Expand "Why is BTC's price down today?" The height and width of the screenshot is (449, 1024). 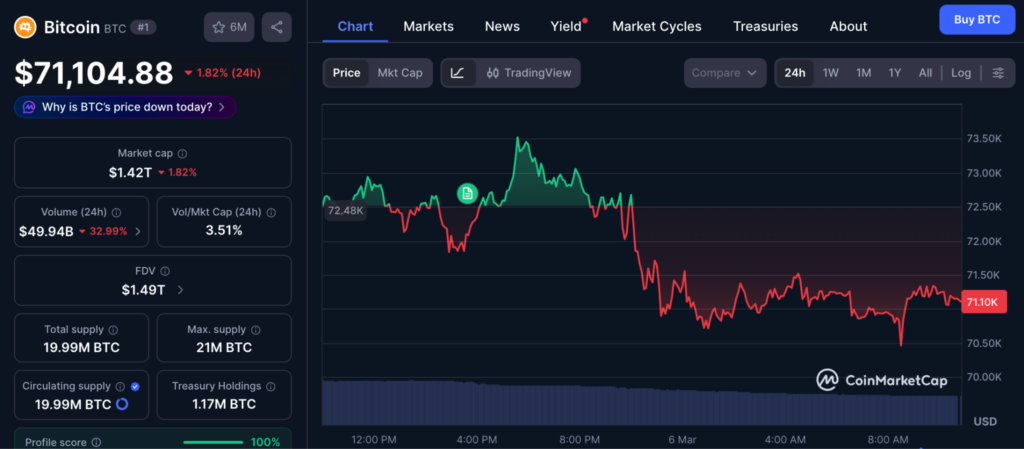click(126, 107)
